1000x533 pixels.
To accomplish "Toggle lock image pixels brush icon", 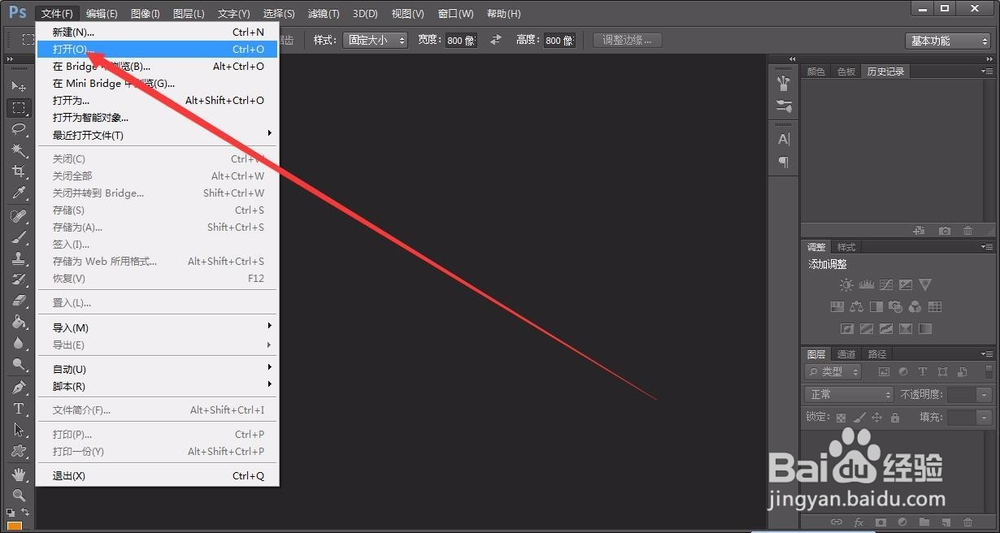I will [859, 418].
